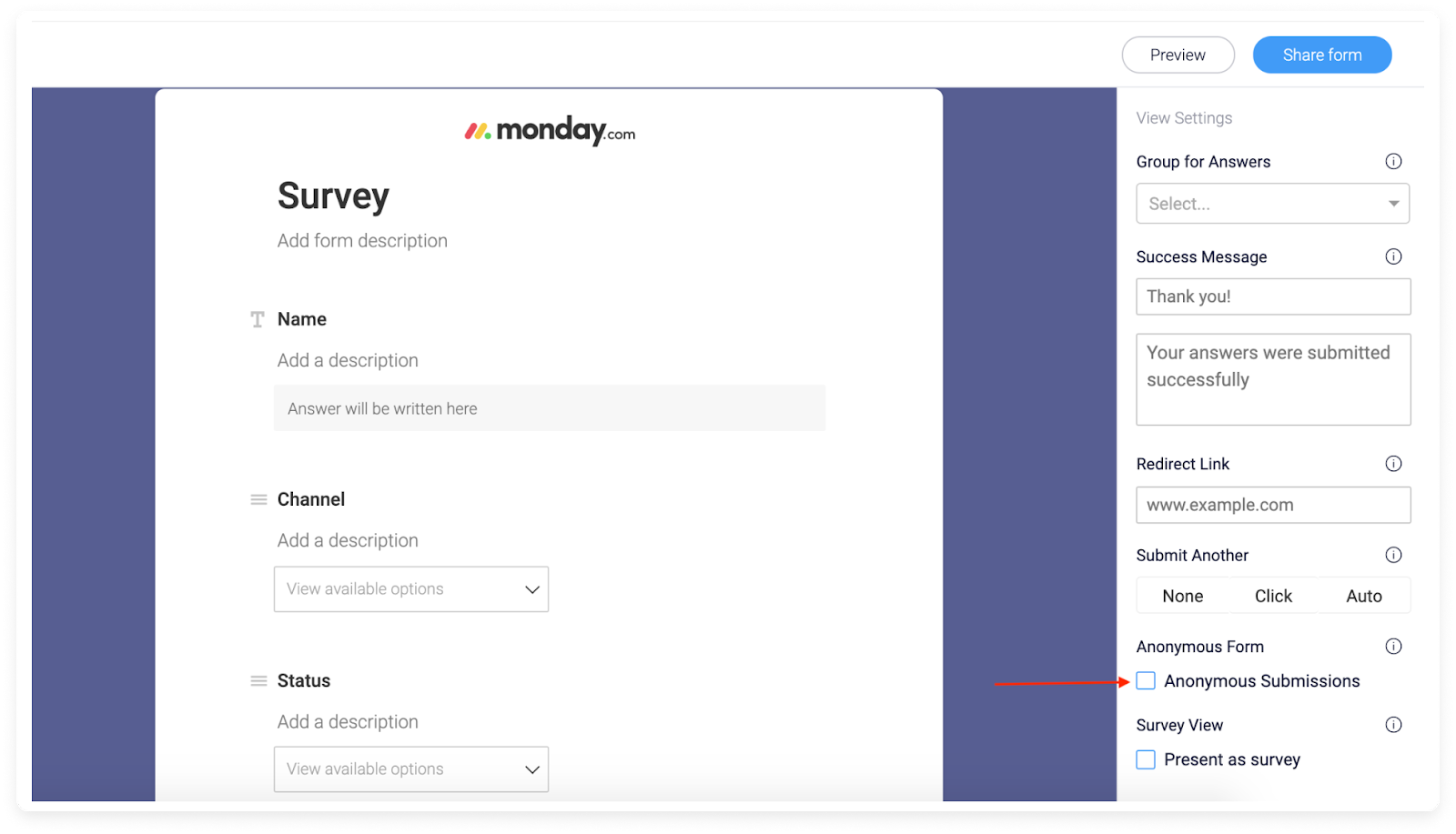1456x834 pixels.
Task: Click the info icon beside Group for Answers
Action: 1393,162
